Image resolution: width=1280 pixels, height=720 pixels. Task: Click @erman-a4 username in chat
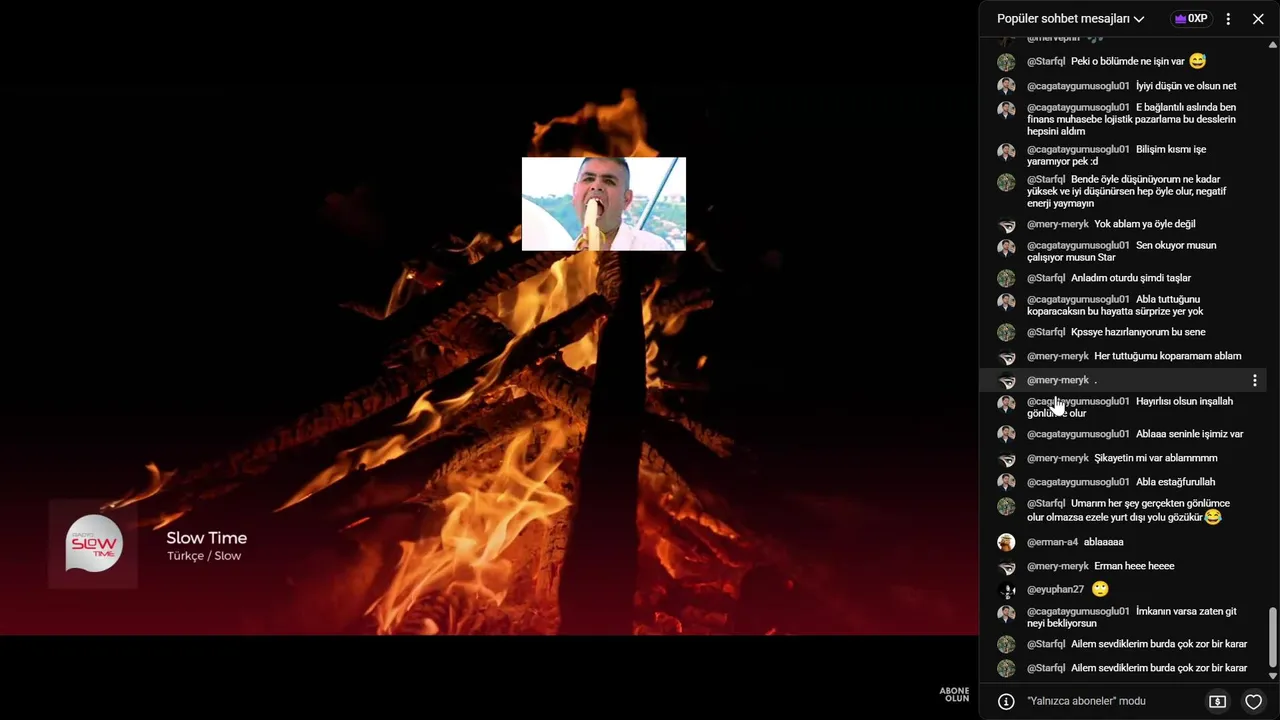pos(1052,542)
